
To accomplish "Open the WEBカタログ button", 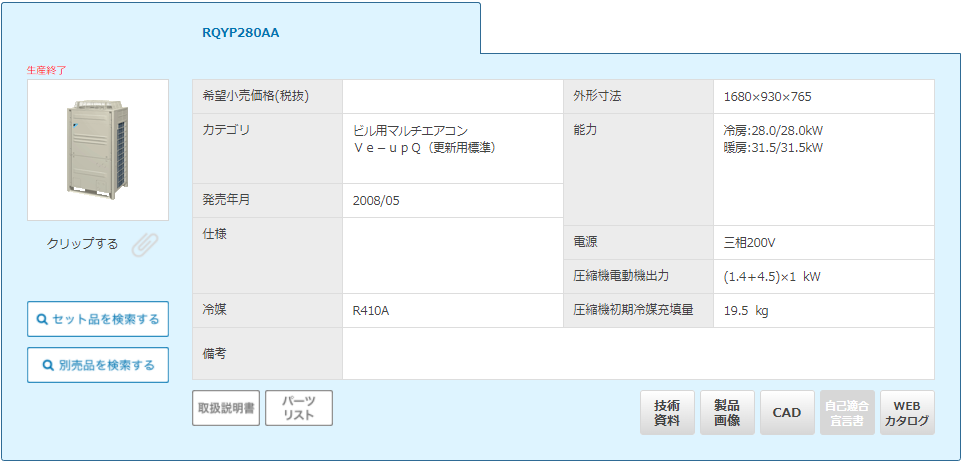I will [908, 413].
